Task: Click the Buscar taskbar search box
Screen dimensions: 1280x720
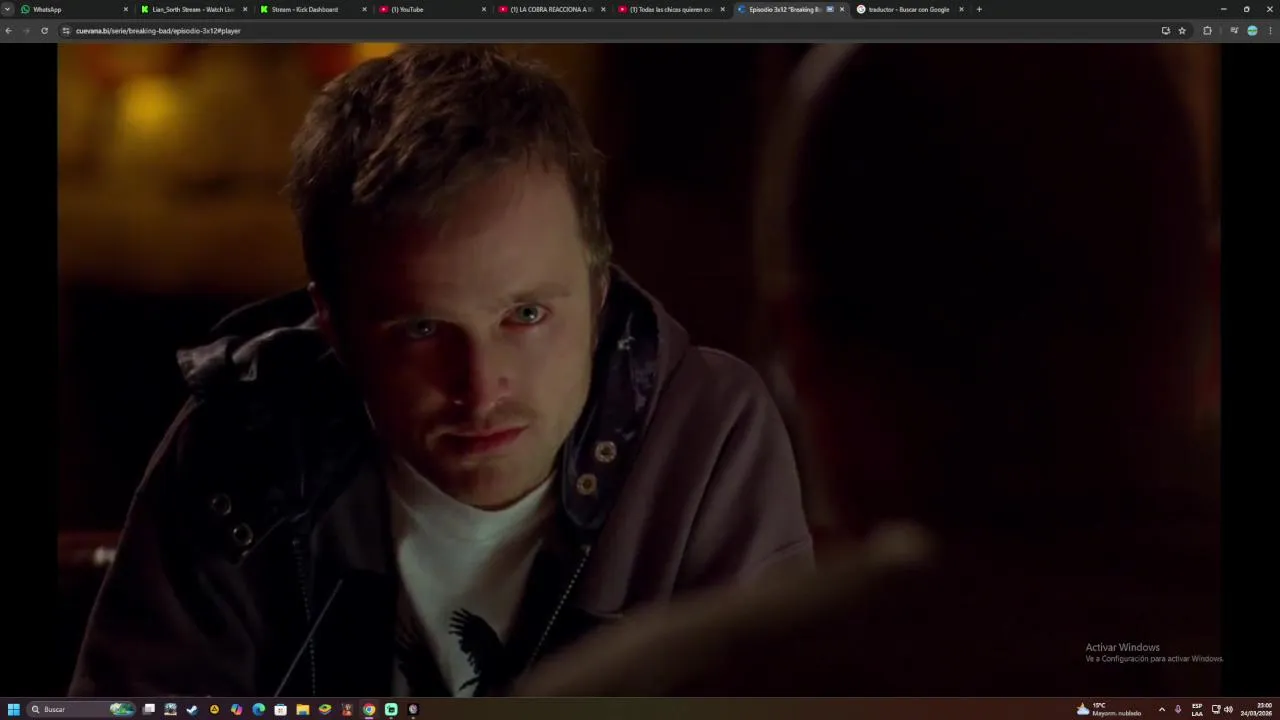Action: click(82, 709)
